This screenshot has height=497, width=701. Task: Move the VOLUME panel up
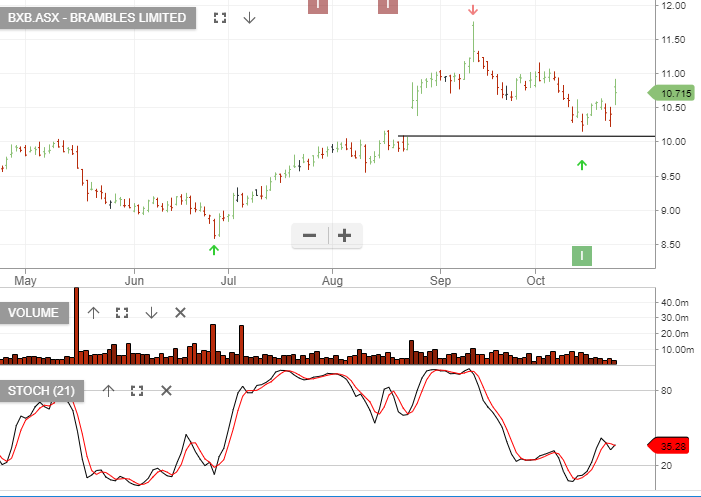point(93,312)
